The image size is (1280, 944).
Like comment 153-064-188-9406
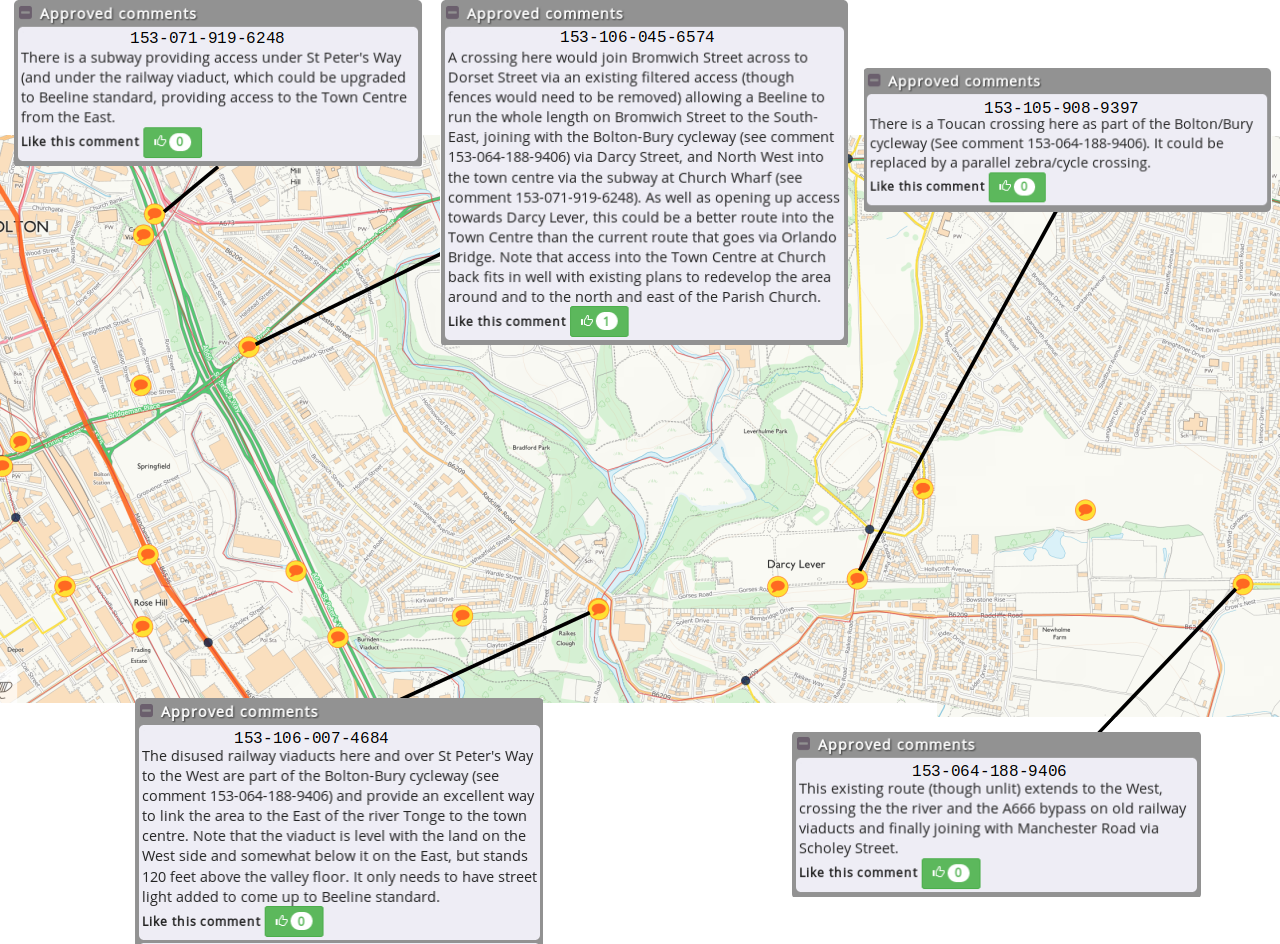click(x=950, y=873)
